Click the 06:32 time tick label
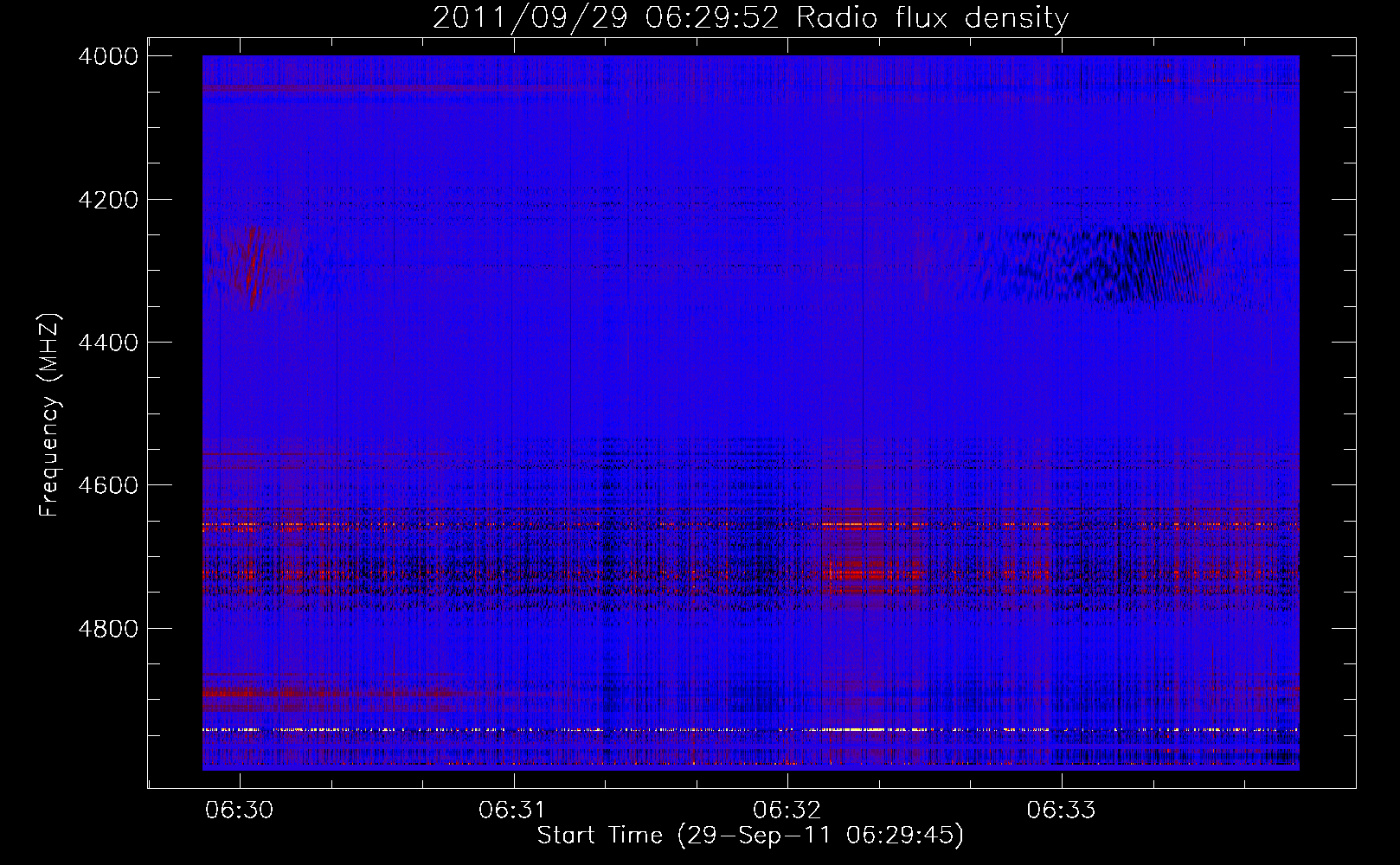 pos(787,811)
